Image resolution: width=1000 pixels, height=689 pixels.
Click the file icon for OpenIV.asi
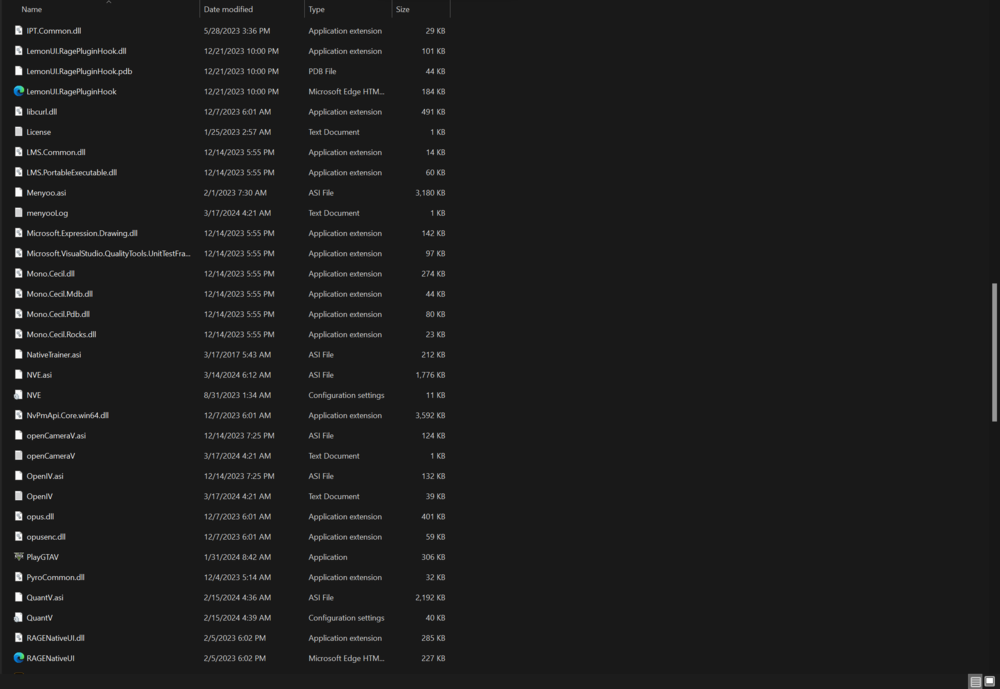tap(18, 476)
